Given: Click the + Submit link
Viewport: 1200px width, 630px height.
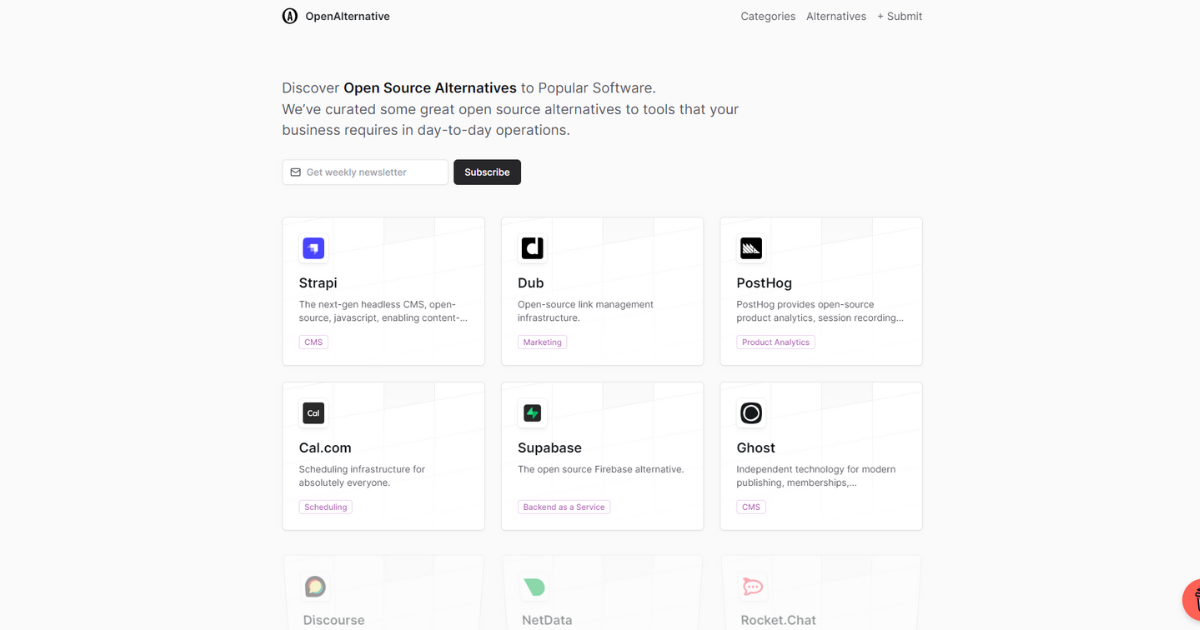Looking at the screenshot, I should [899, 16].
